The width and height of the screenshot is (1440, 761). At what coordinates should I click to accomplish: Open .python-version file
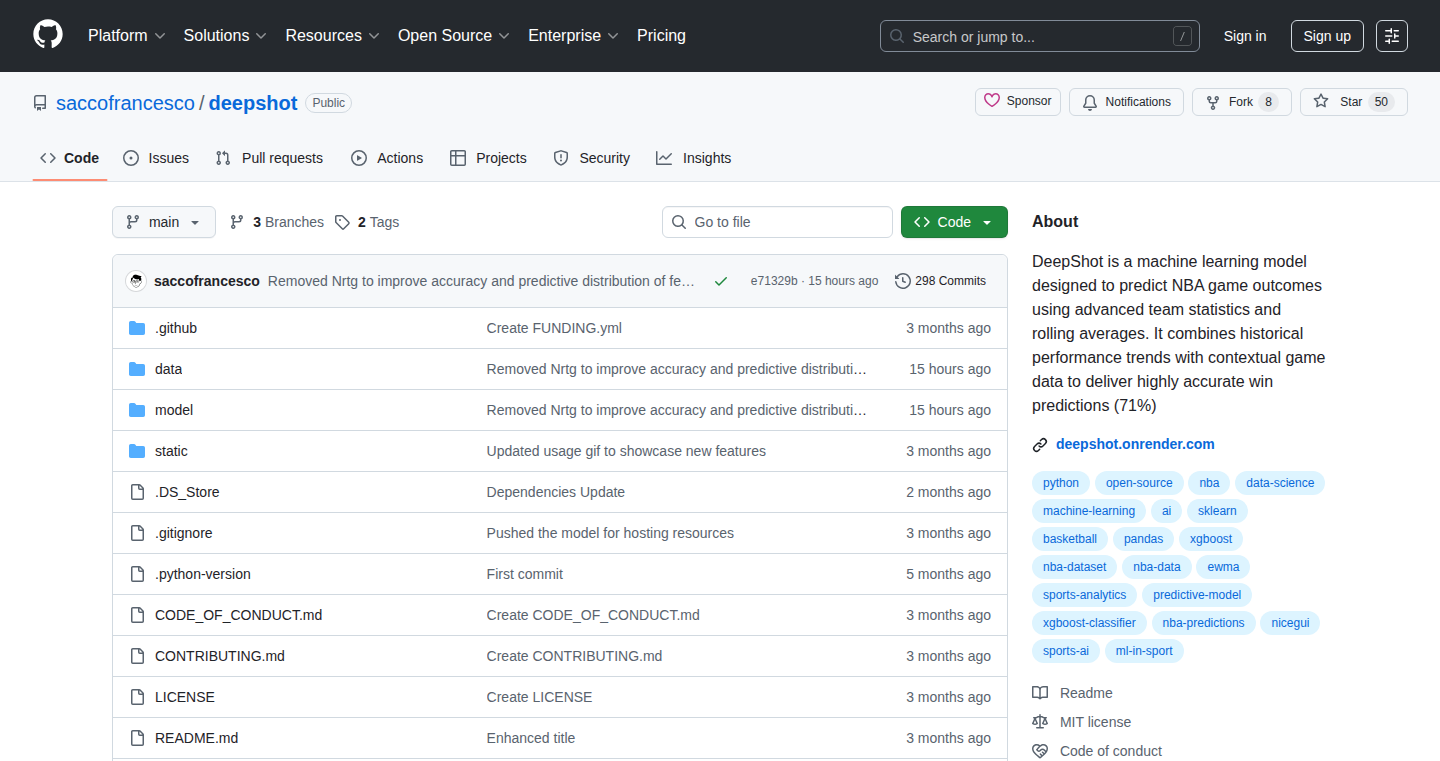pyautogui.click(x=203, y=574)
